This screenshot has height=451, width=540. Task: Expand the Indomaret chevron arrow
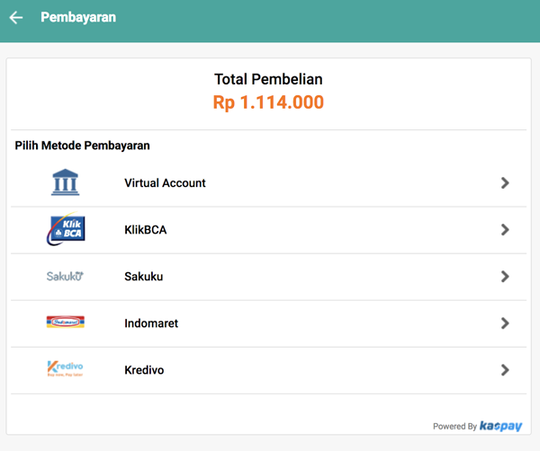[505, 323]
